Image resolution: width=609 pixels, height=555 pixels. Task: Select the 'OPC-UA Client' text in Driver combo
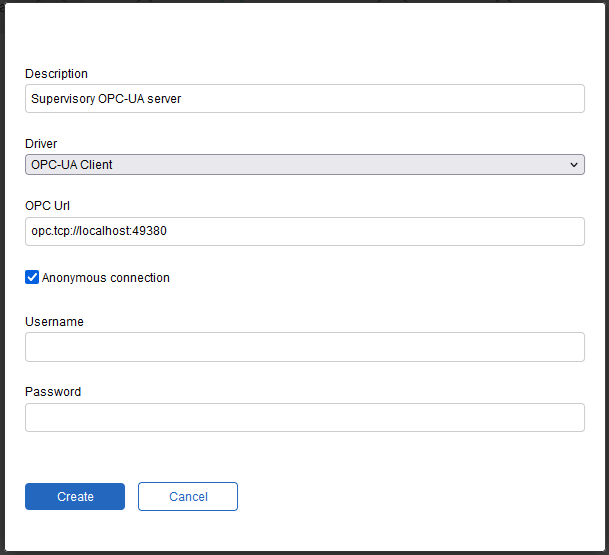72,165
